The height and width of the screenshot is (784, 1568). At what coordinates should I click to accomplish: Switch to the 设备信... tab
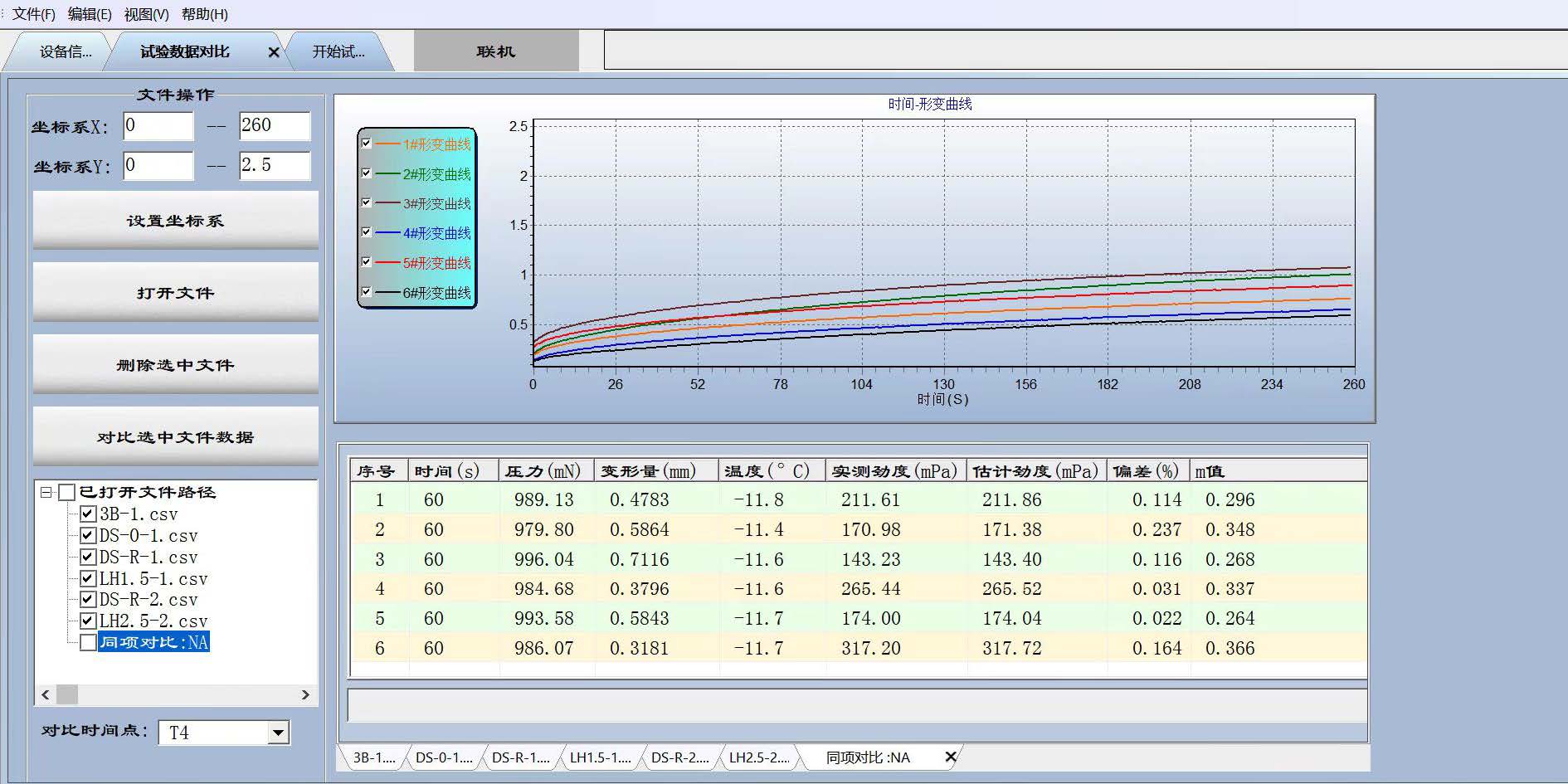click(x=65, y=52)
